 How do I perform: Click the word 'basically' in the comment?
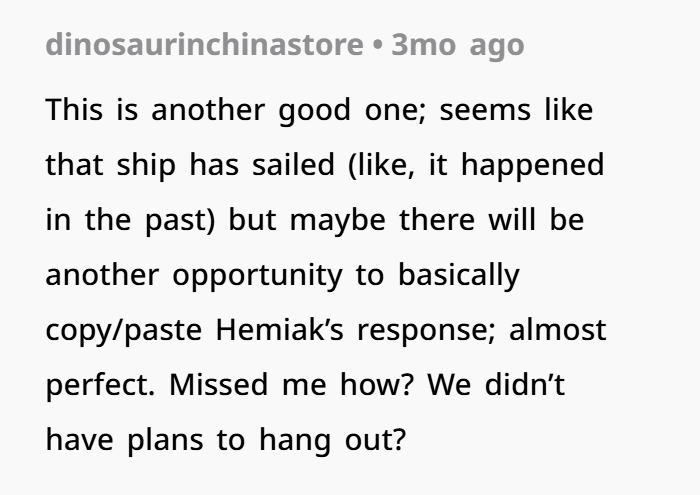point(459,276)
